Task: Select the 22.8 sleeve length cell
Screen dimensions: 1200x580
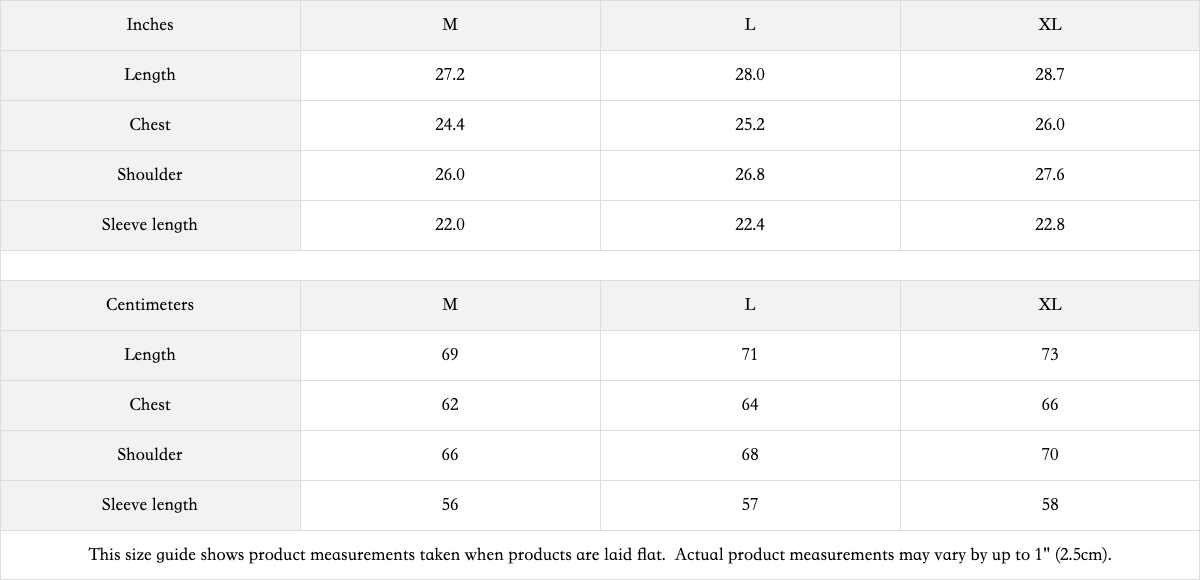Action: click(x=1050, y=225)
